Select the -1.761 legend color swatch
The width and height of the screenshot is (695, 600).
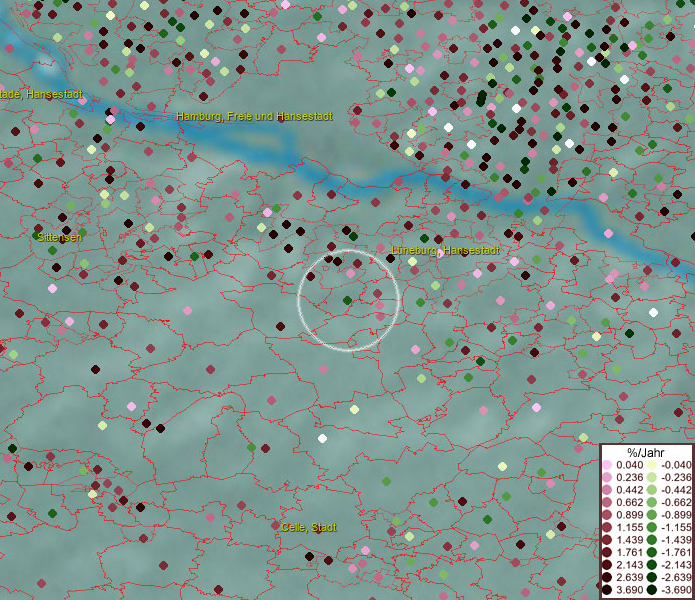[652, 552]
